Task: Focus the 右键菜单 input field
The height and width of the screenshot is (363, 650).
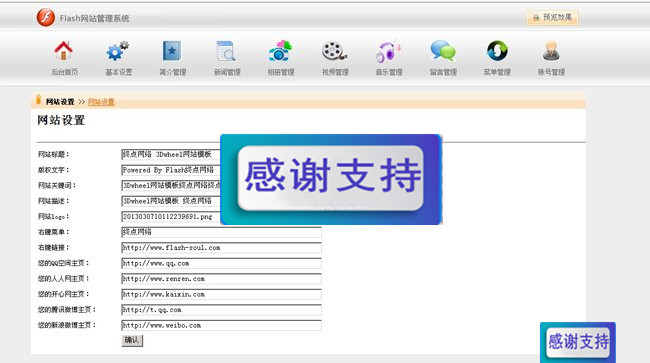Action: [221, 232]
